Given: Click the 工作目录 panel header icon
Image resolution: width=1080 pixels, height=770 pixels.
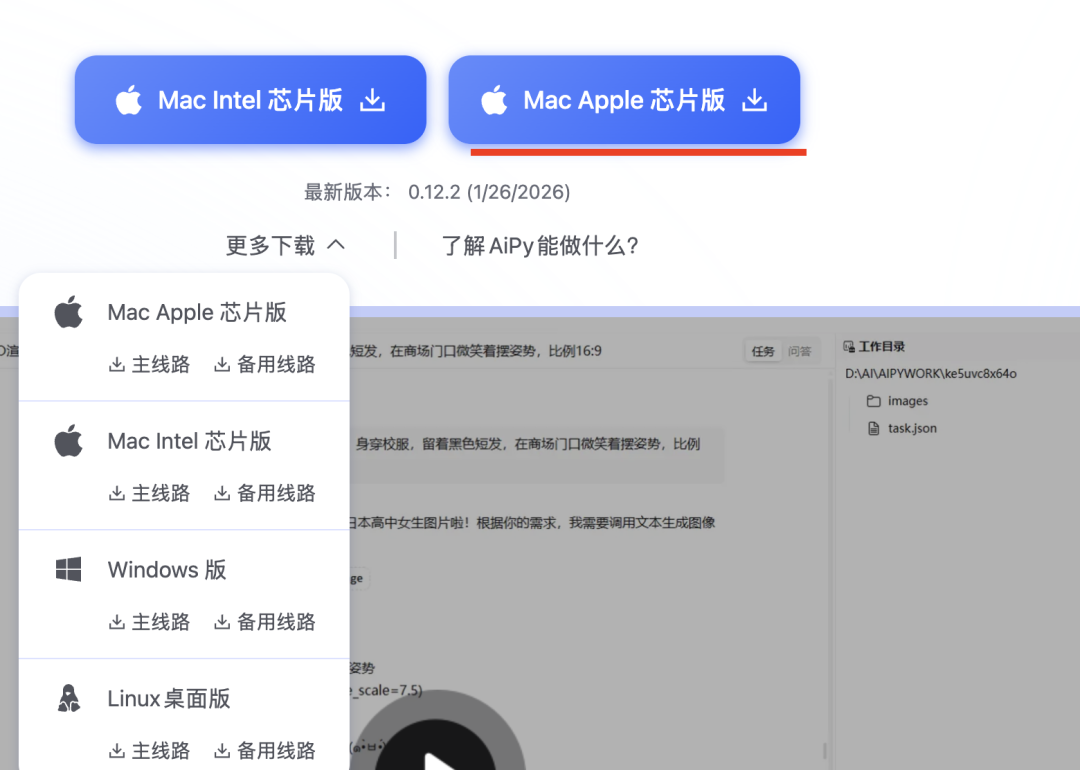Looking at the screenshot, I should [851, 345].
